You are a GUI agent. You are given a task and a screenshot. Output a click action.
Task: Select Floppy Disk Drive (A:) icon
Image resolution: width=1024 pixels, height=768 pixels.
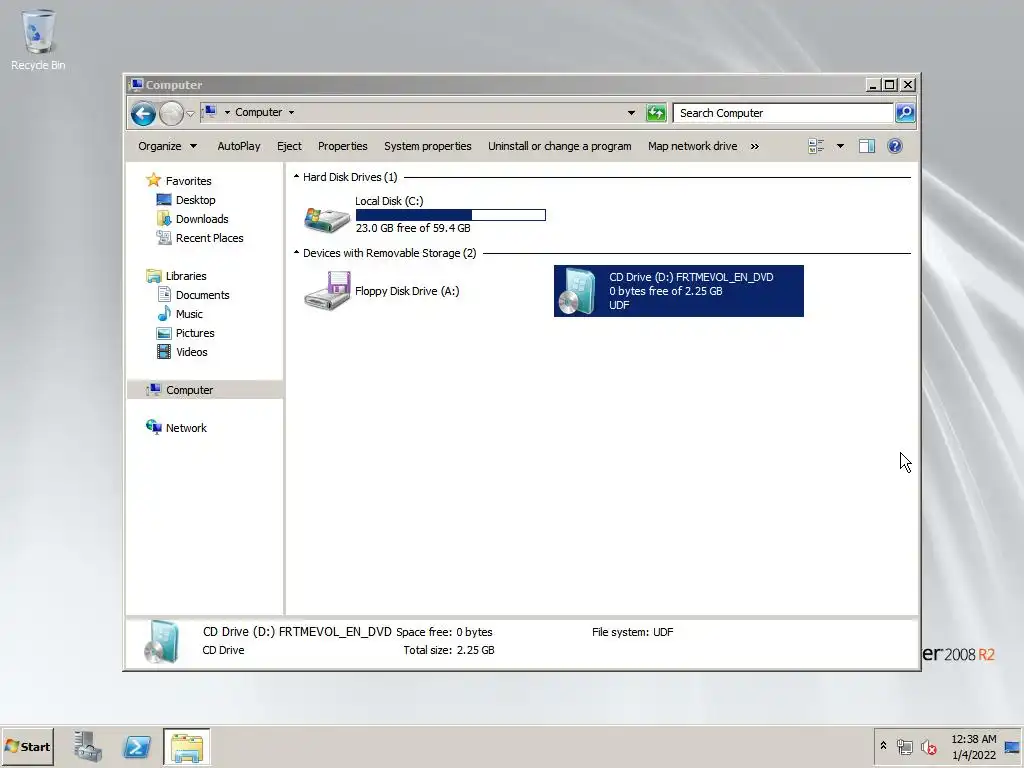click(327, 291)
